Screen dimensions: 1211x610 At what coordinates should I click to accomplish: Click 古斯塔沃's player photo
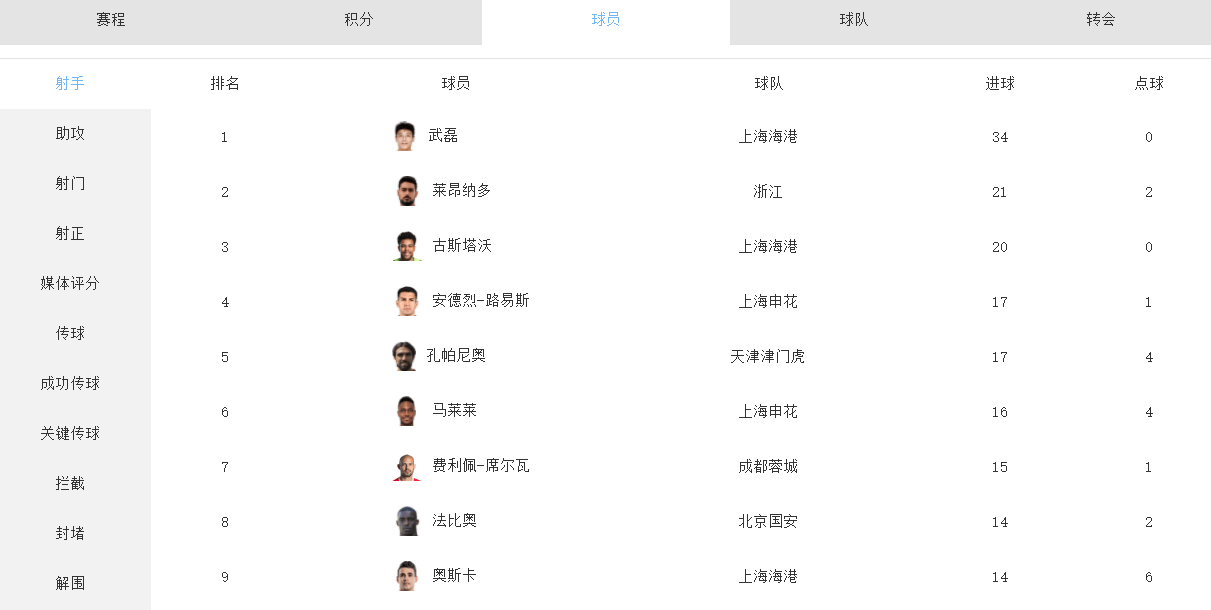[x=406, y=246]
